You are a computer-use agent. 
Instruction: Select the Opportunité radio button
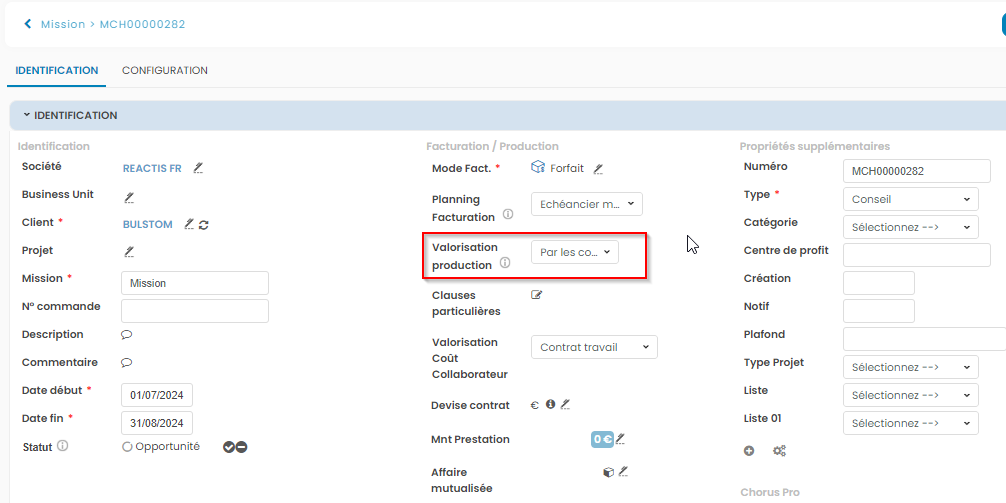click(x=127, y=447)
